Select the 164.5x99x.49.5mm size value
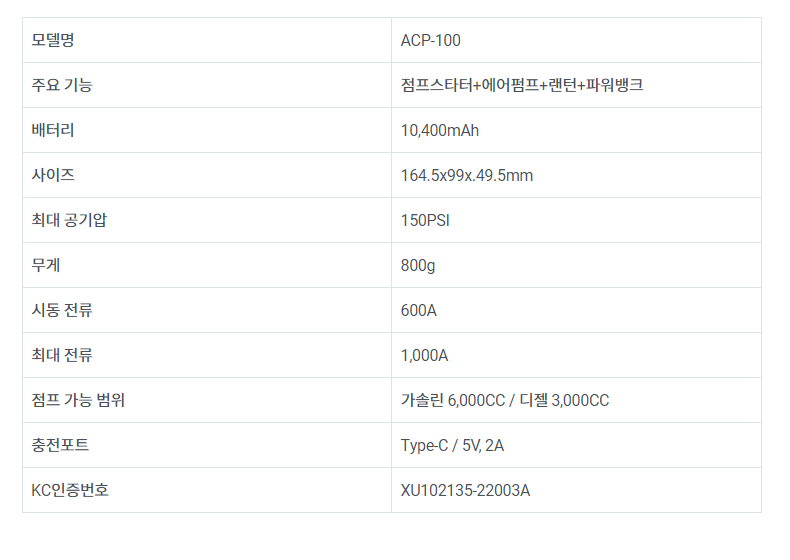Screen dimensions: 790x560 tap(467, 175)
